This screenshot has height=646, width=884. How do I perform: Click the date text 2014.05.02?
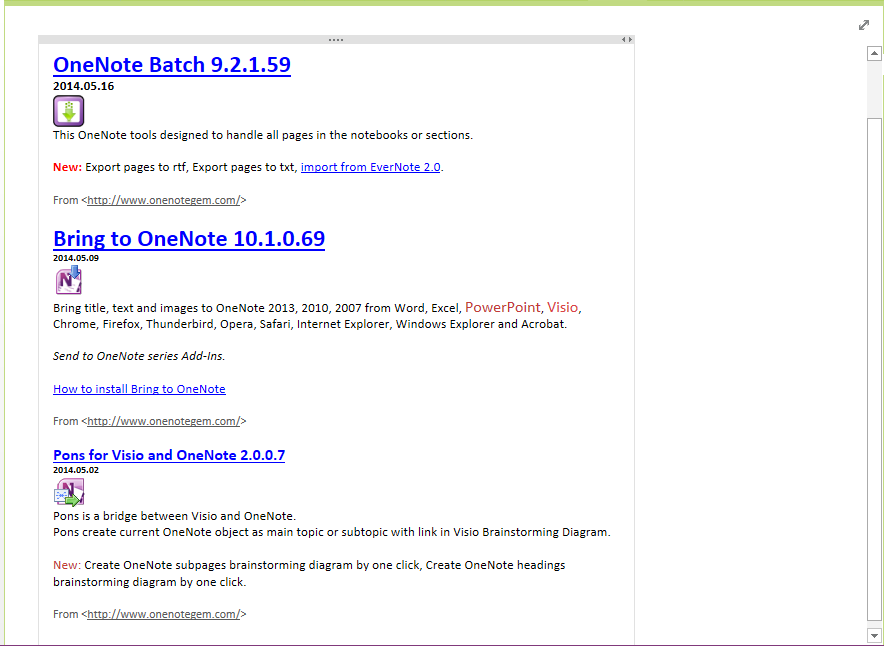point(76,470)
